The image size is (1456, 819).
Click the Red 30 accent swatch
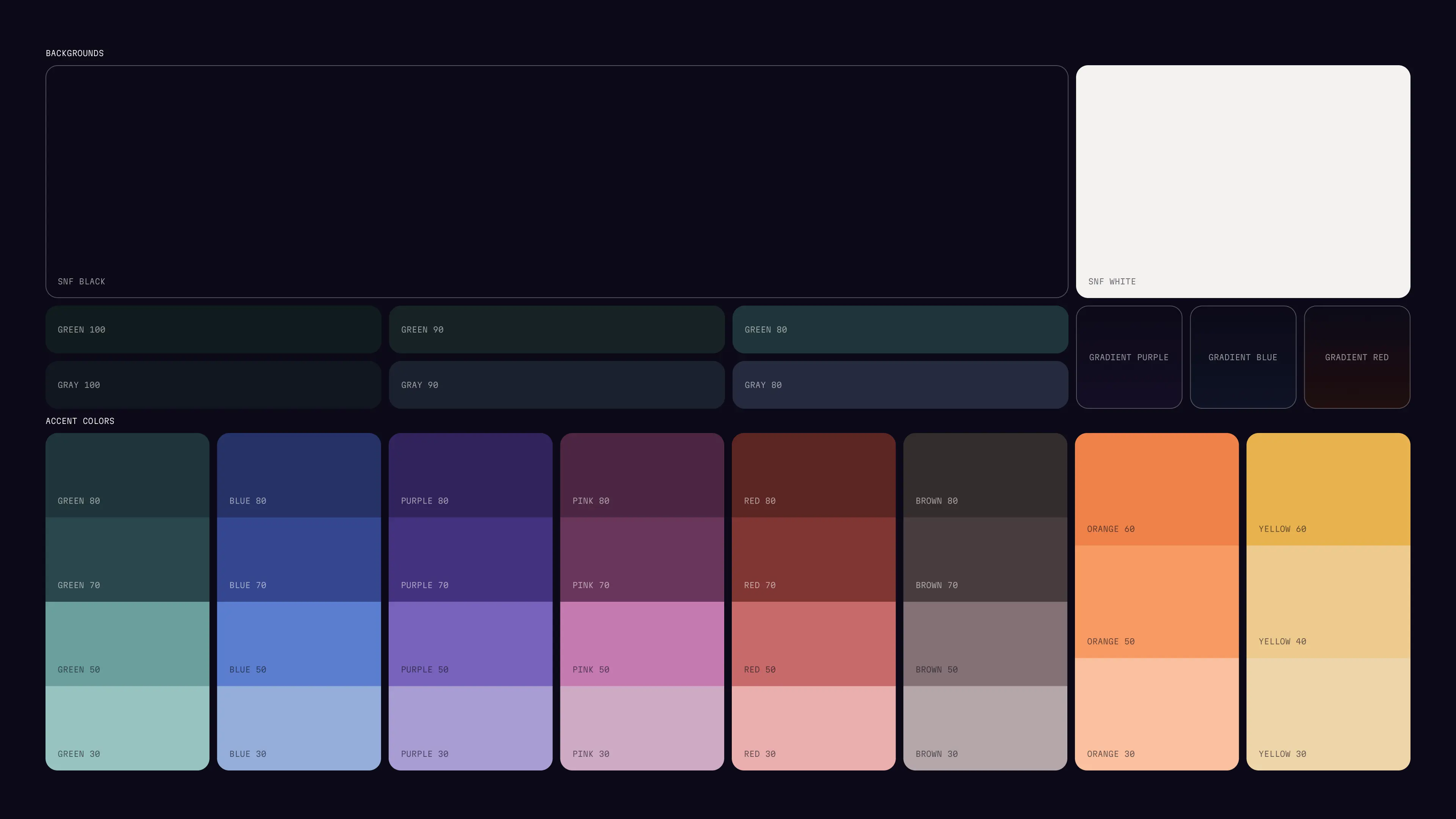click(813, 728)
